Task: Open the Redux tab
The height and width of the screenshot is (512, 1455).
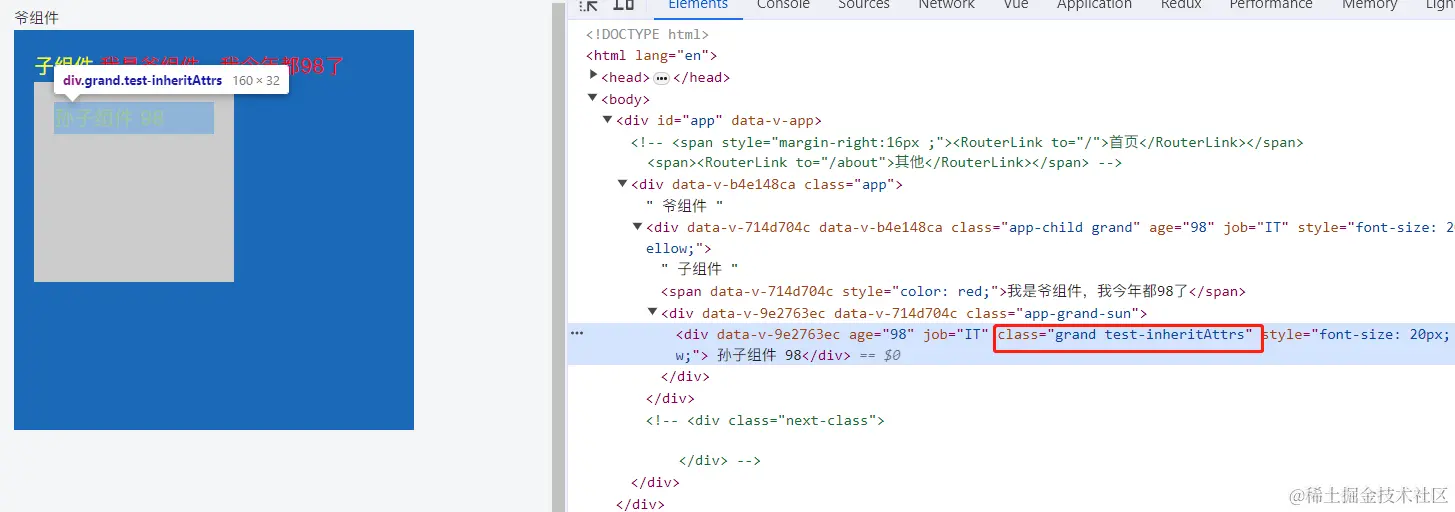Action: click(1181, 6)
